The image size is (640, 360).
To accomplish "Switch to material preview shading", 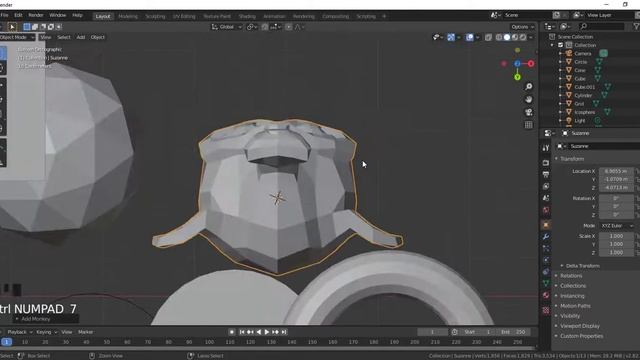I will (515, 38).
